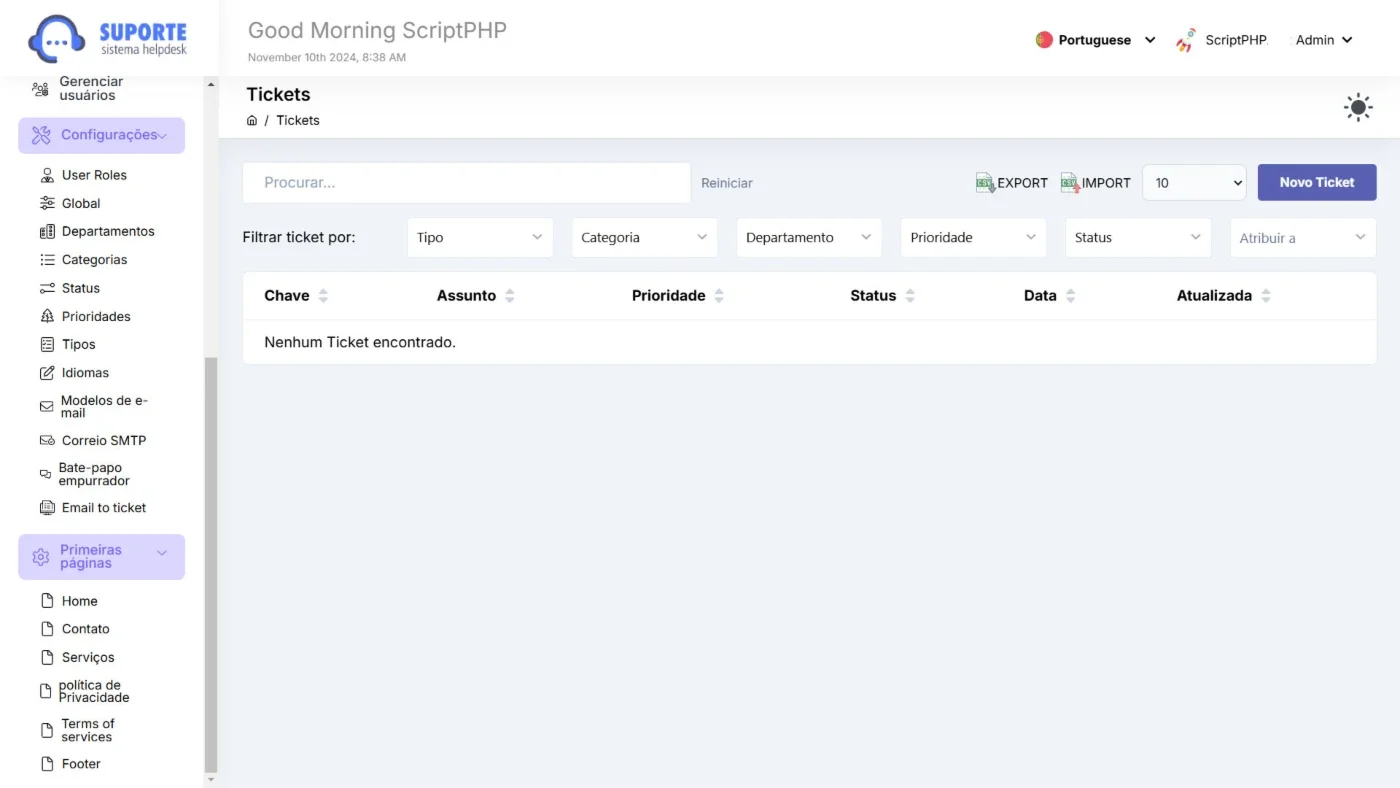
Task: Open the Tipo filter dropdown
Action: click(x=480, y=238)
